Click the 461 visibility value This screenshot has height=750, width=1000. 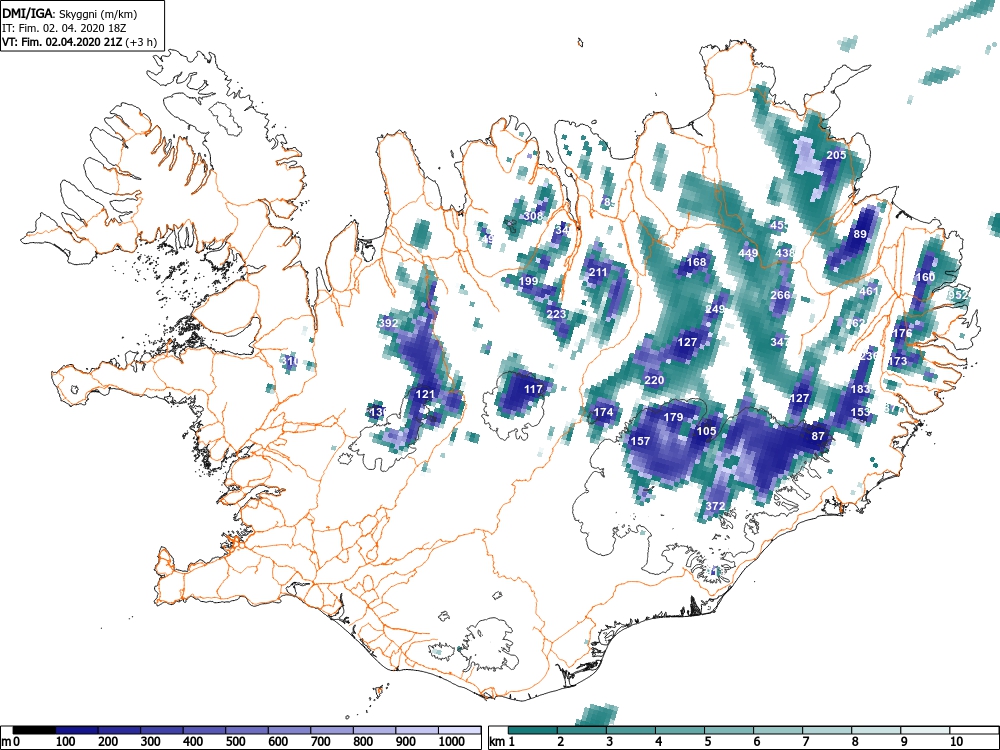[x=869, y=291]
